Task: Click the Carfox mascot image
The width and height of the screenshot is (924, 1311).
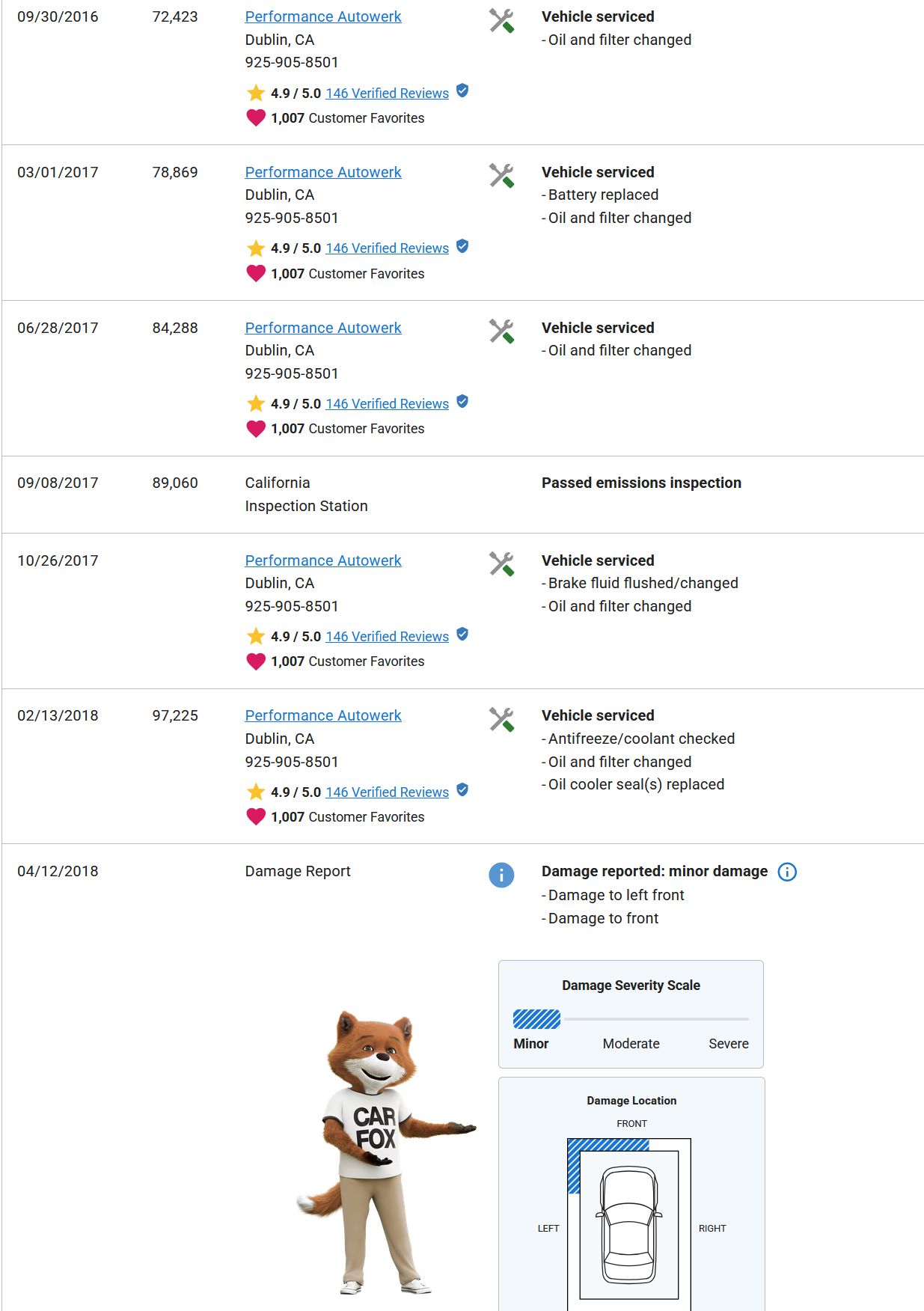Action: pyautogui.click(x=385, y=1152)
